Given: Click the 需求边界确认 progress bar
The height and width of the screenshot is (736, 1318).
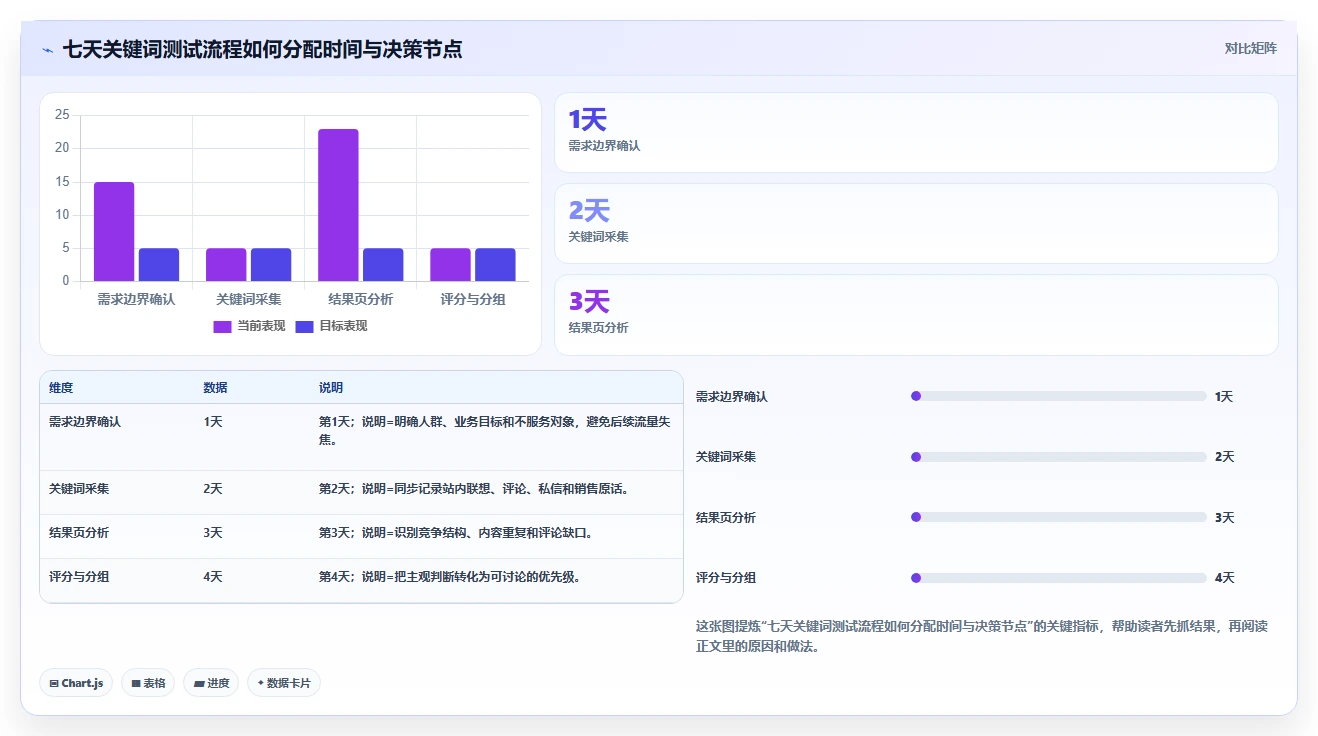Looking at the screenshot, I should [x=1059, y=397].
